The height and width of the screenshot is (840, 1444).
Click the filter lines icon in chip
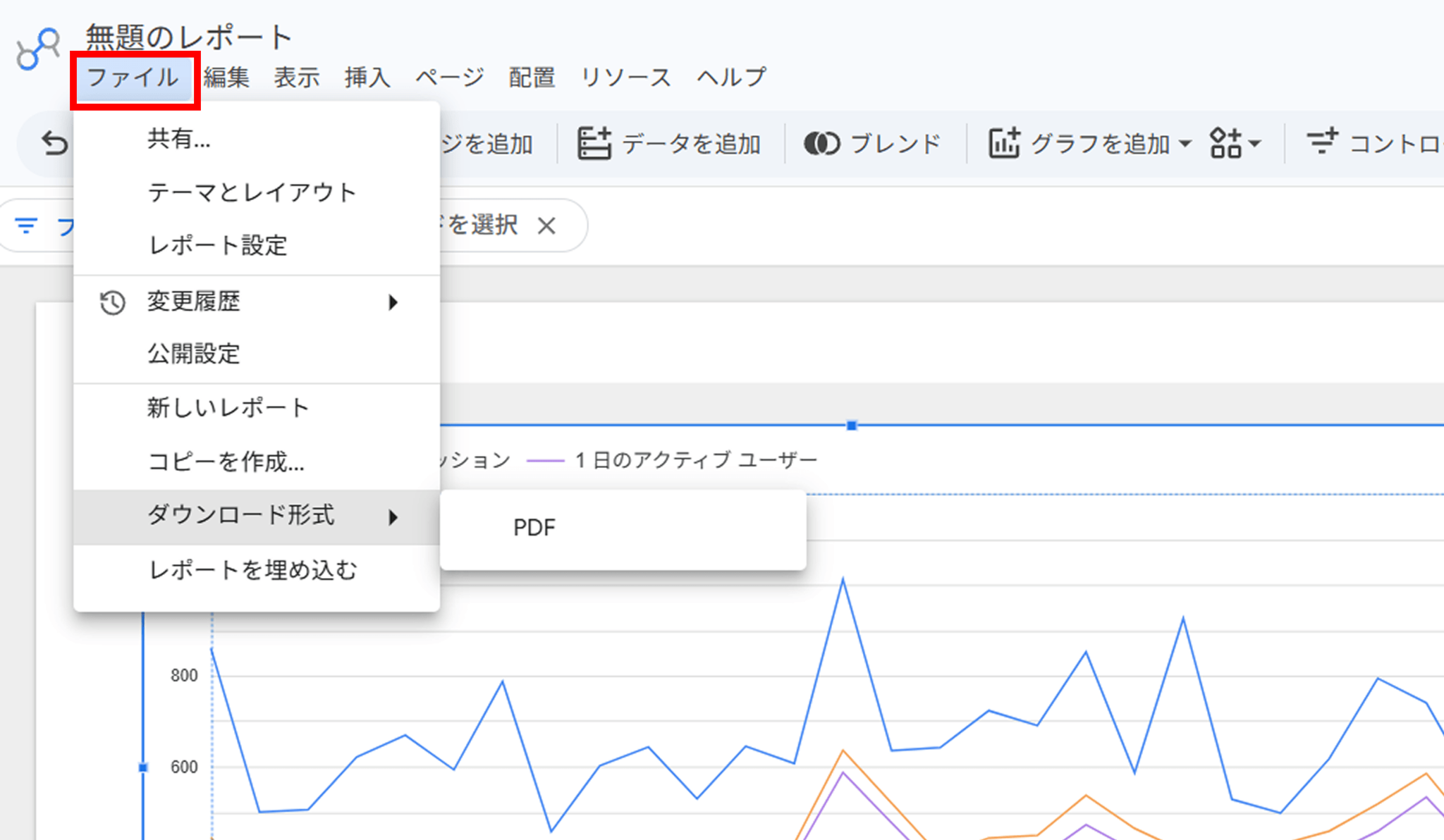point(26,226)
